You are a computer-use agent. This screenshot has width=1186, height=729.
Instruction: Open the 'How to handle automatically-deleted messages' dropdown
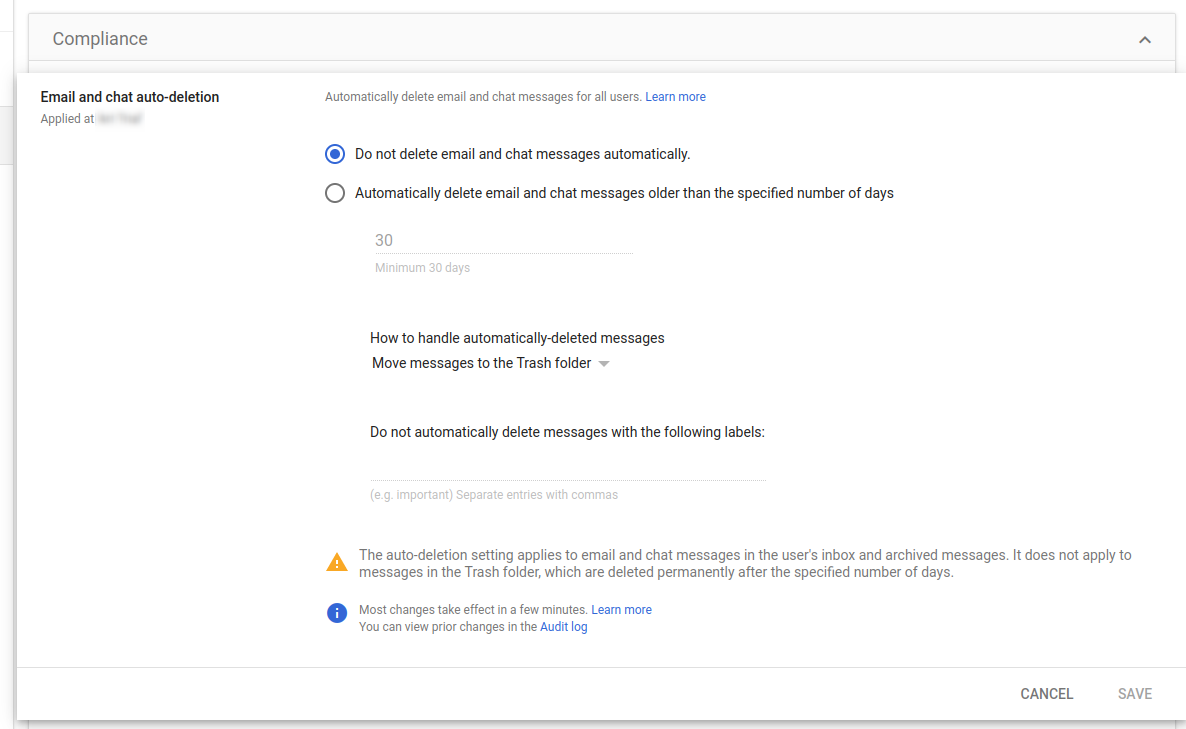click(490, 363)
